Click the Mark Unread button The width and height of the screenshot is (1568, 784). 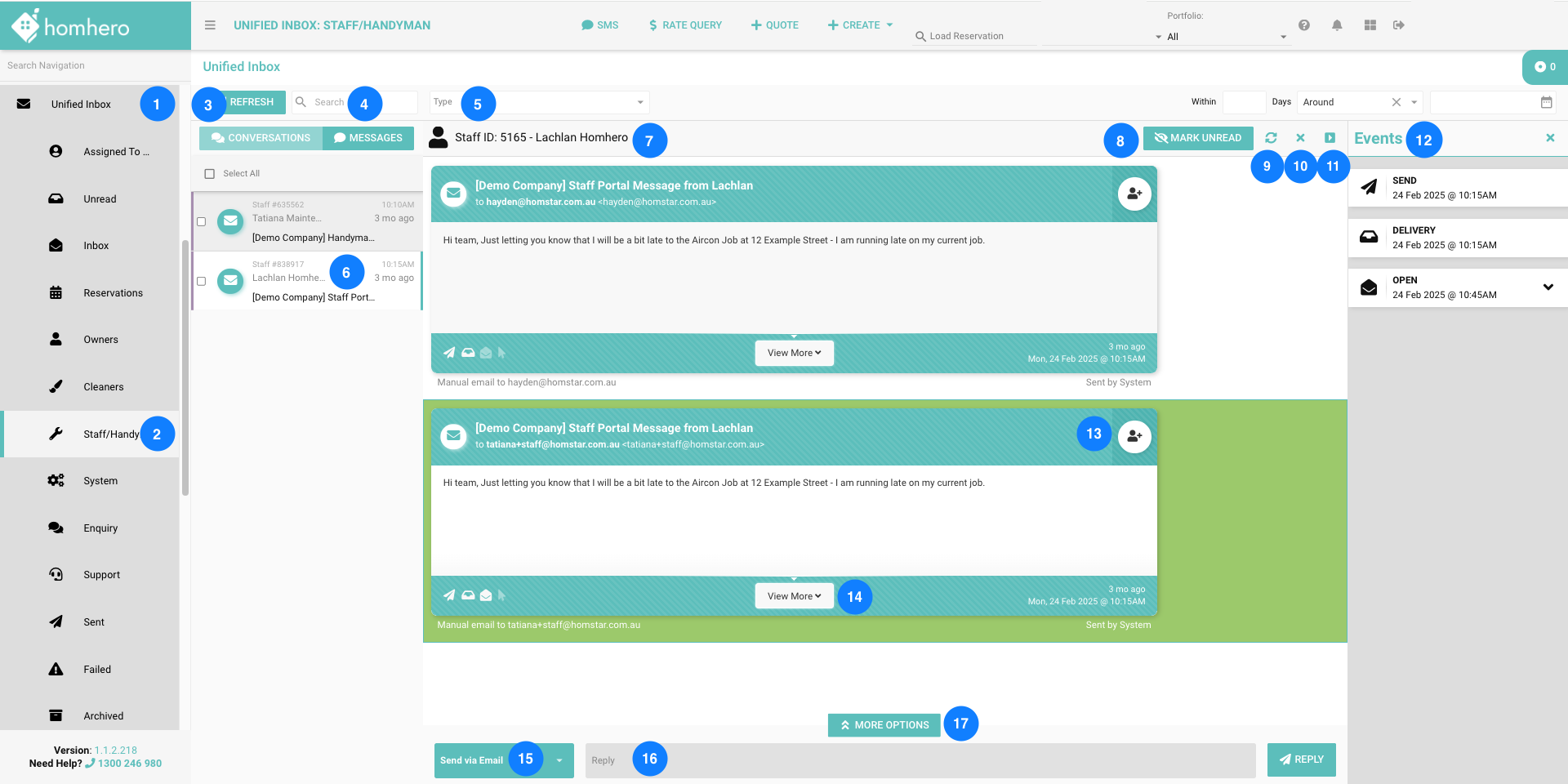(1198, 138)
